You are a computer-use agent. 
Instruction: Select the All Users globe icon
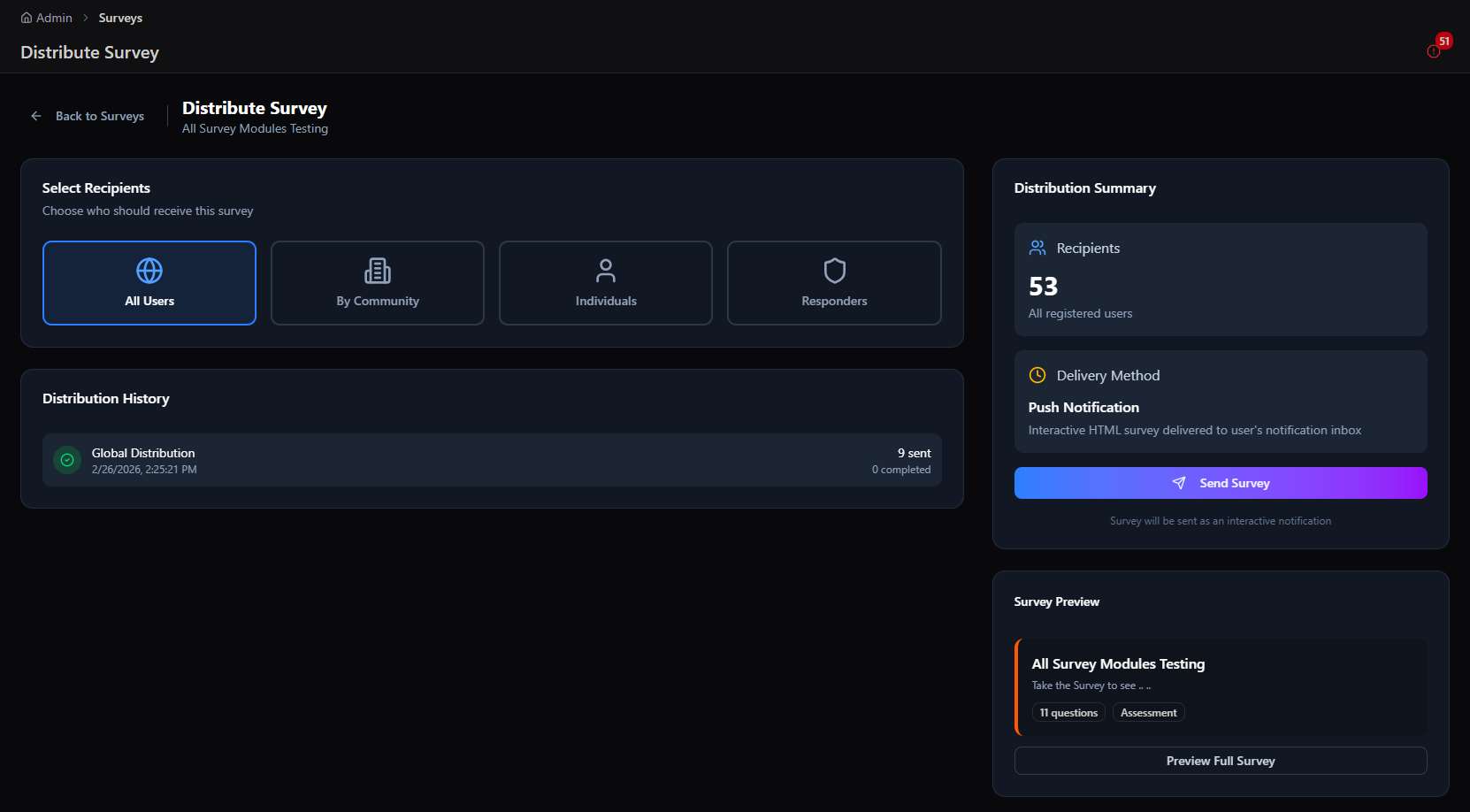[149, 271]
